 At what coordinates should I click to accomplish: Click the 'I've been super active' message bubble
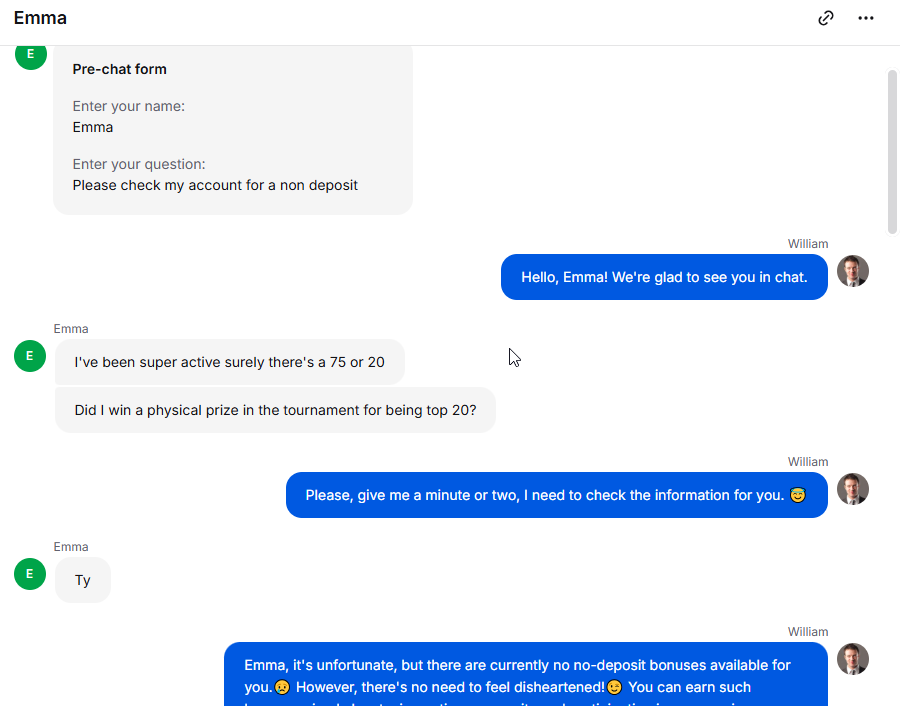point(230,362)
